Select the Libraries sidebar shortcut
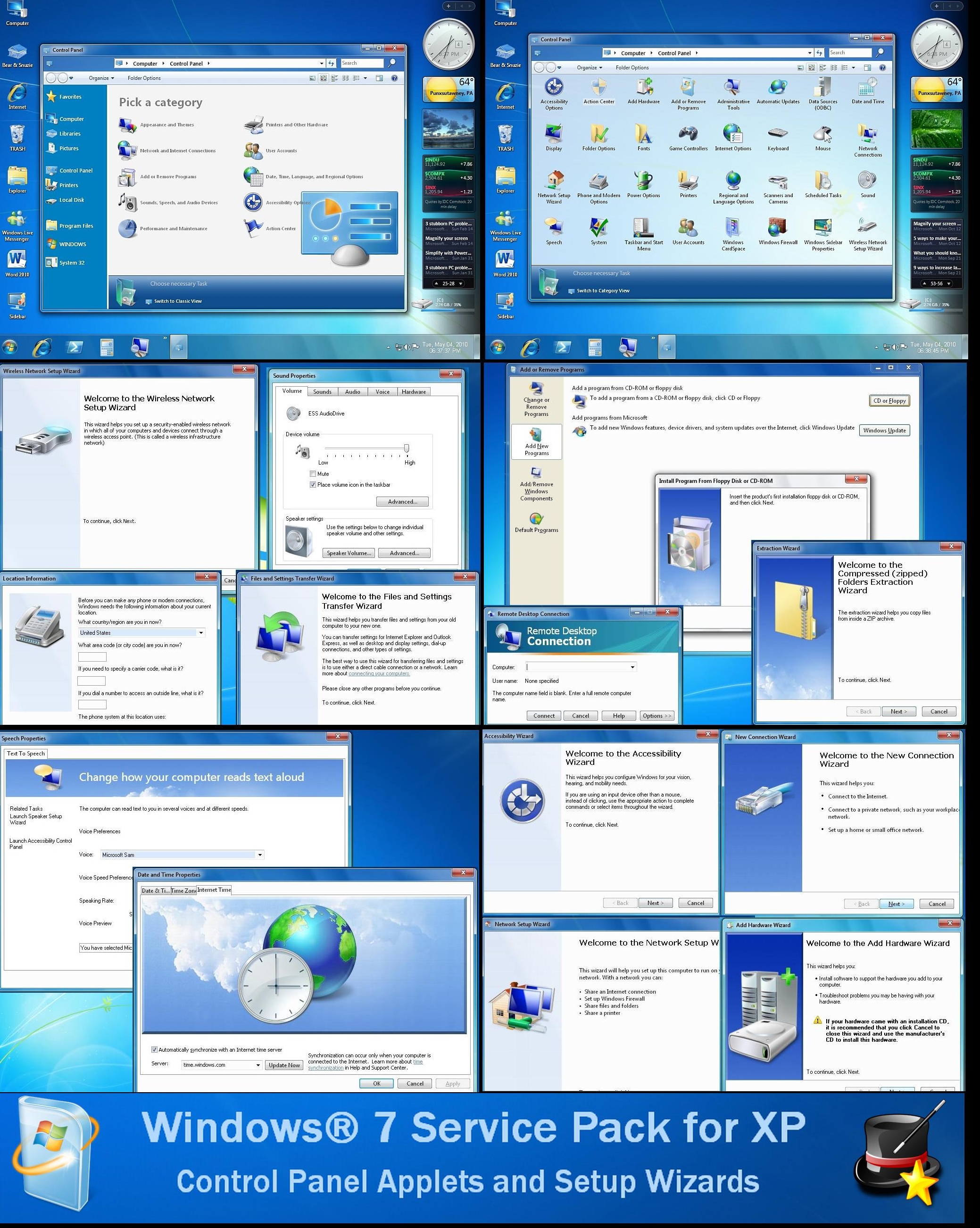This screenshot has width=980, height=1228. pyautogui.click(x=63, y=134)
